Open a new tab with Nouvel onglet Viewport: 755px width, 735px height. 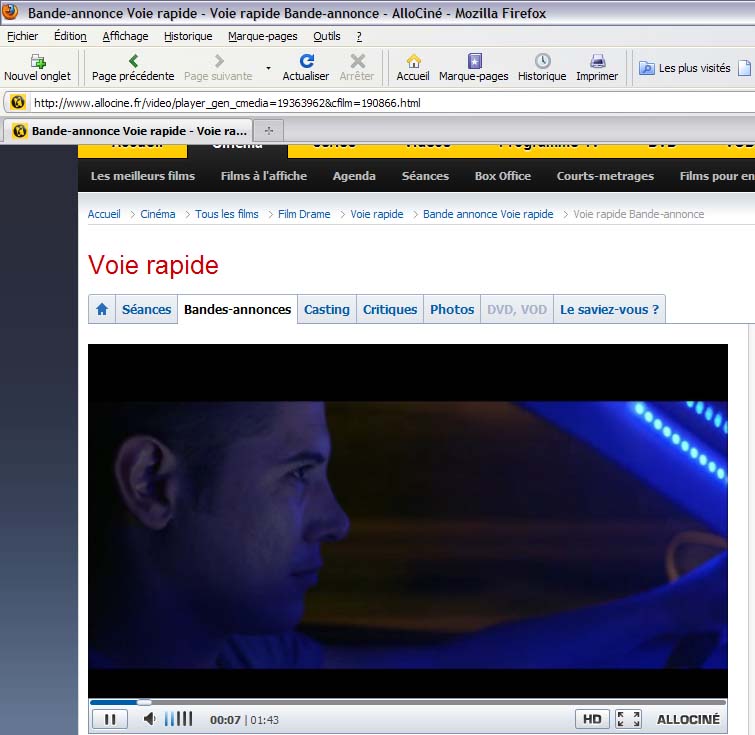(38, 68)
